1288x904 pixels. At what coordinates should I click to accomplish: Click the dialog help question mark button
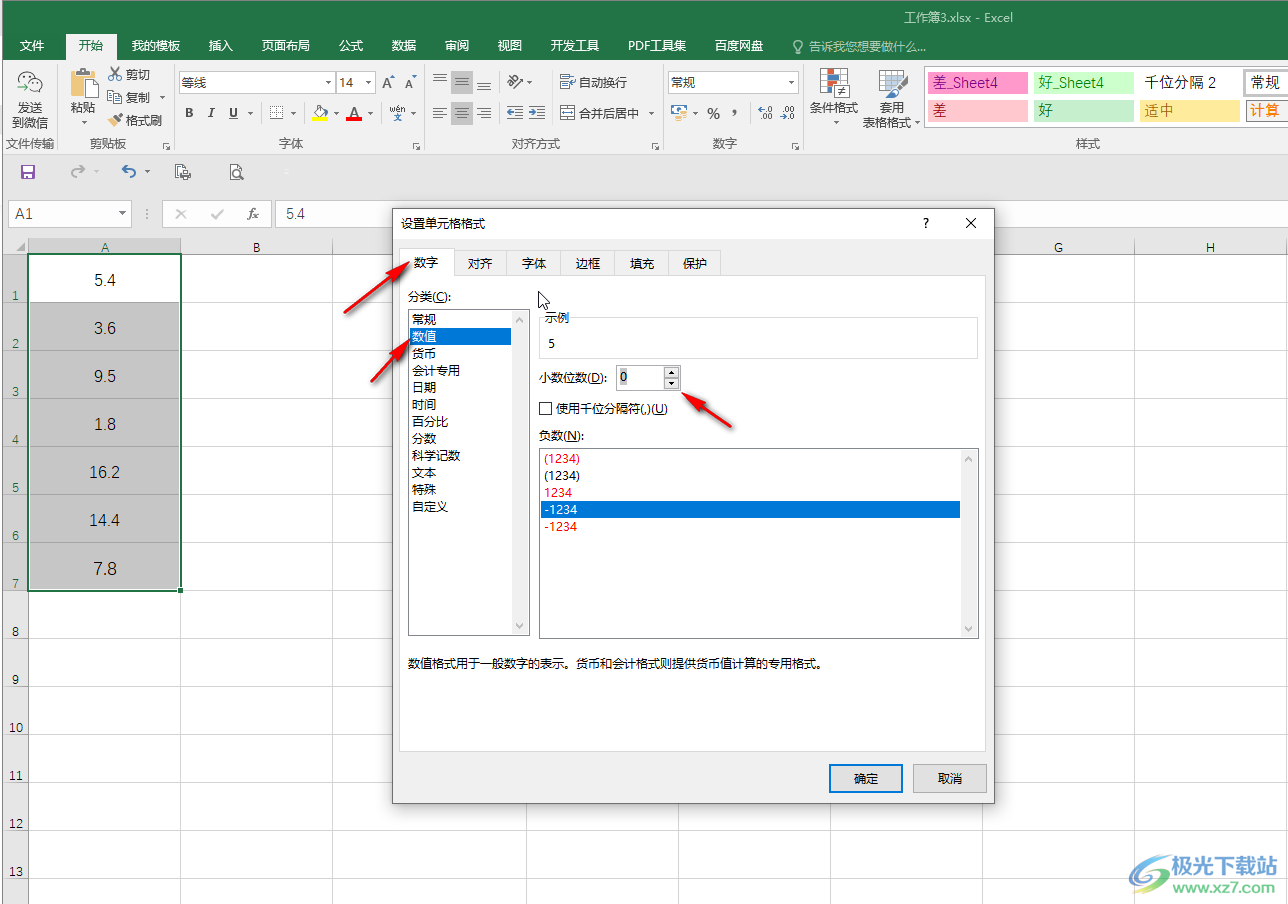pos(926,224)
